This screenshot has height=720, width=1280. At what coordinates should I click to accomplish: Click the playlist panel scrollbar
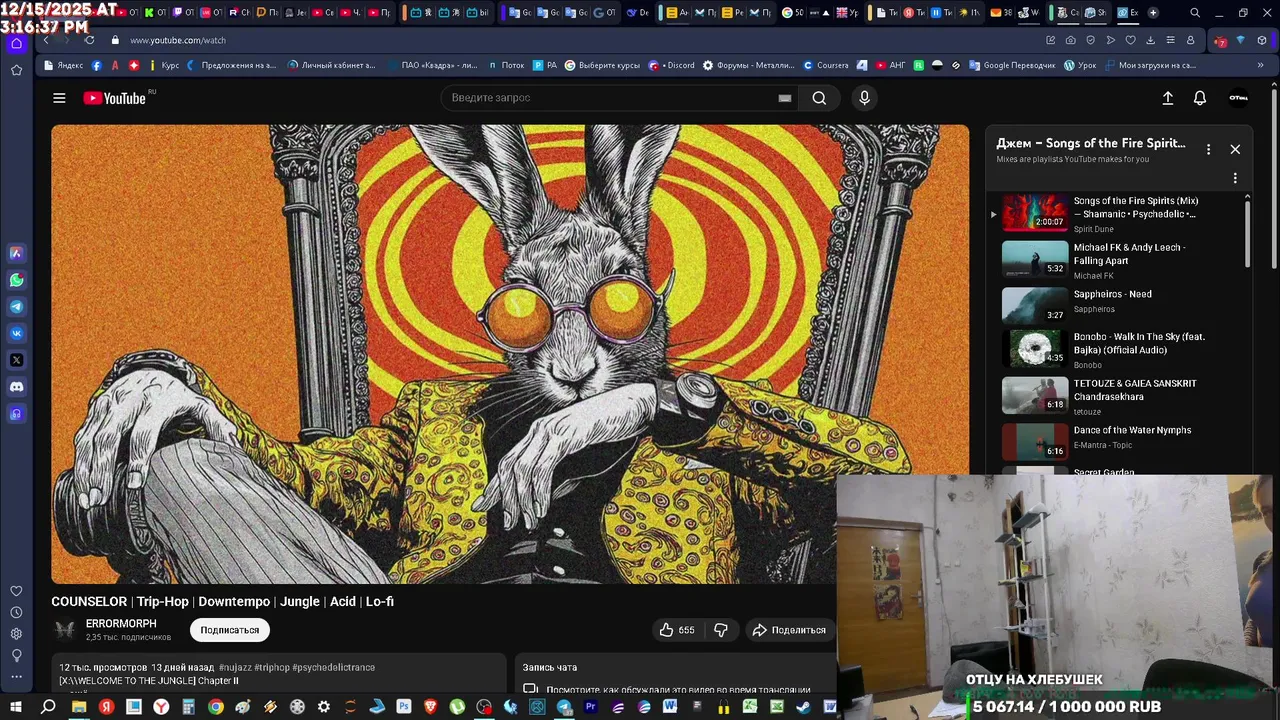coord(1247,233)
